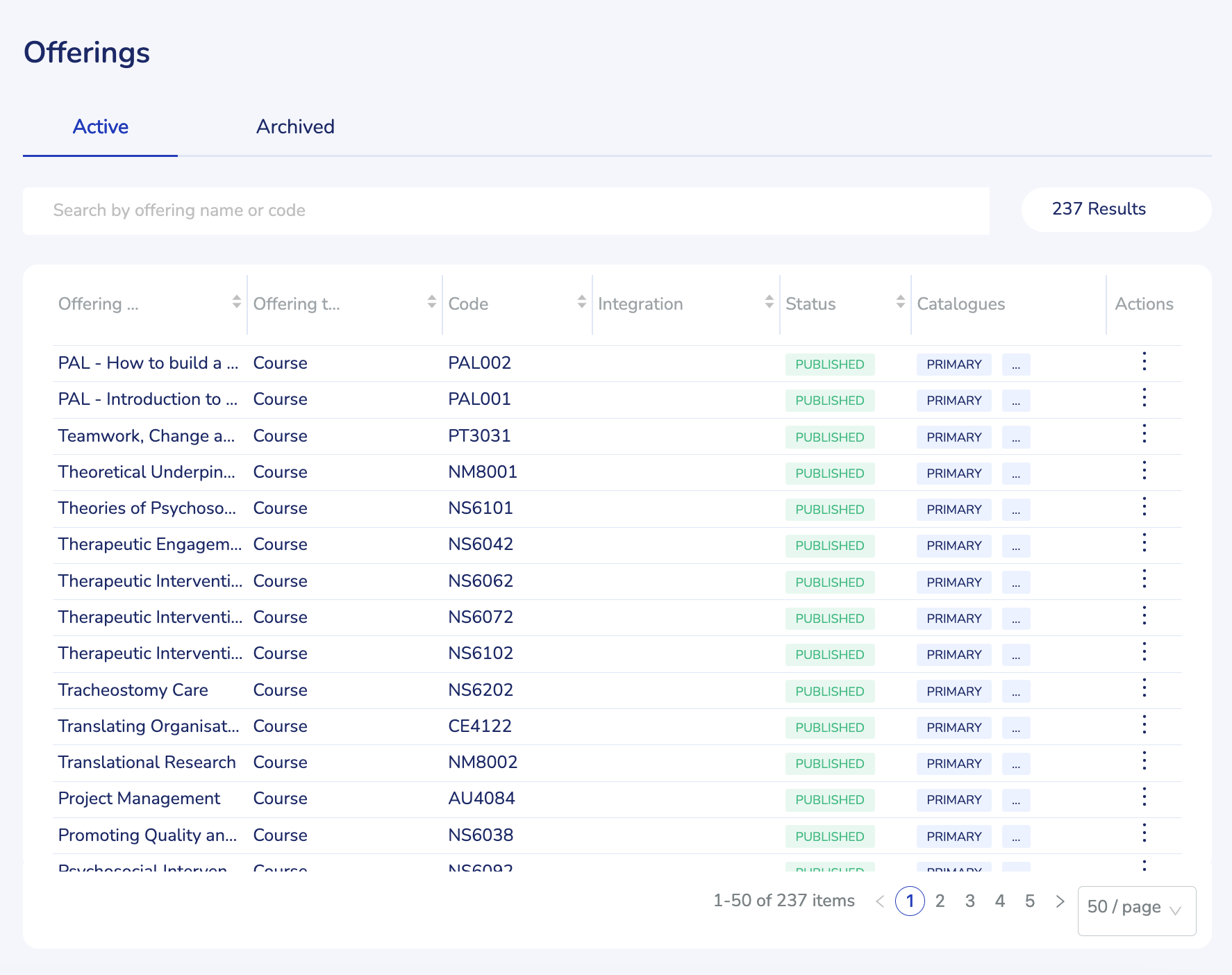1232x975 pixels.
Task: Open actions menu for Tracheostomy Care row
Action: click(x=1144, y=689)
